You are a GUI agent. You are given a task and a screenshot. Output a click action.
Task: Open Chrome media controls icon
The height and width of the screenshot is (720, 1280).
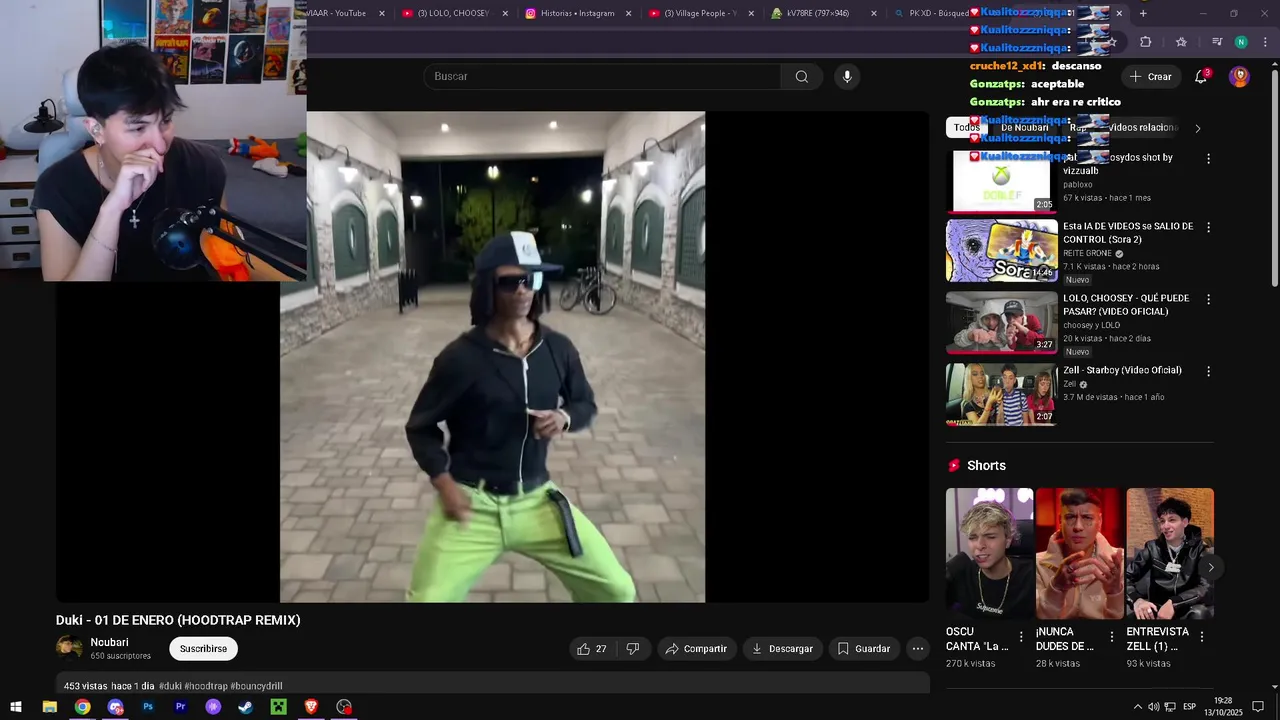(x=1217, y=42)
